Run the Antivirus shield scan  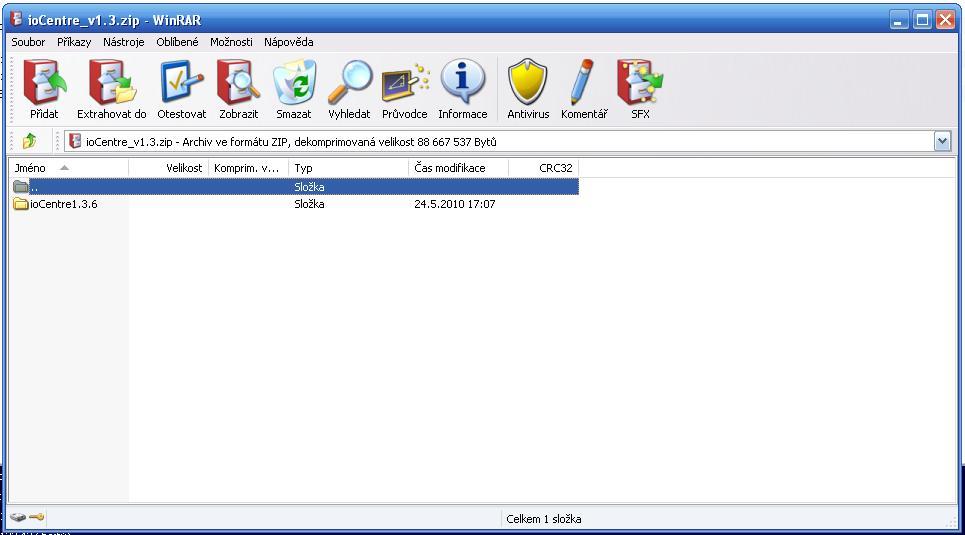528,88
